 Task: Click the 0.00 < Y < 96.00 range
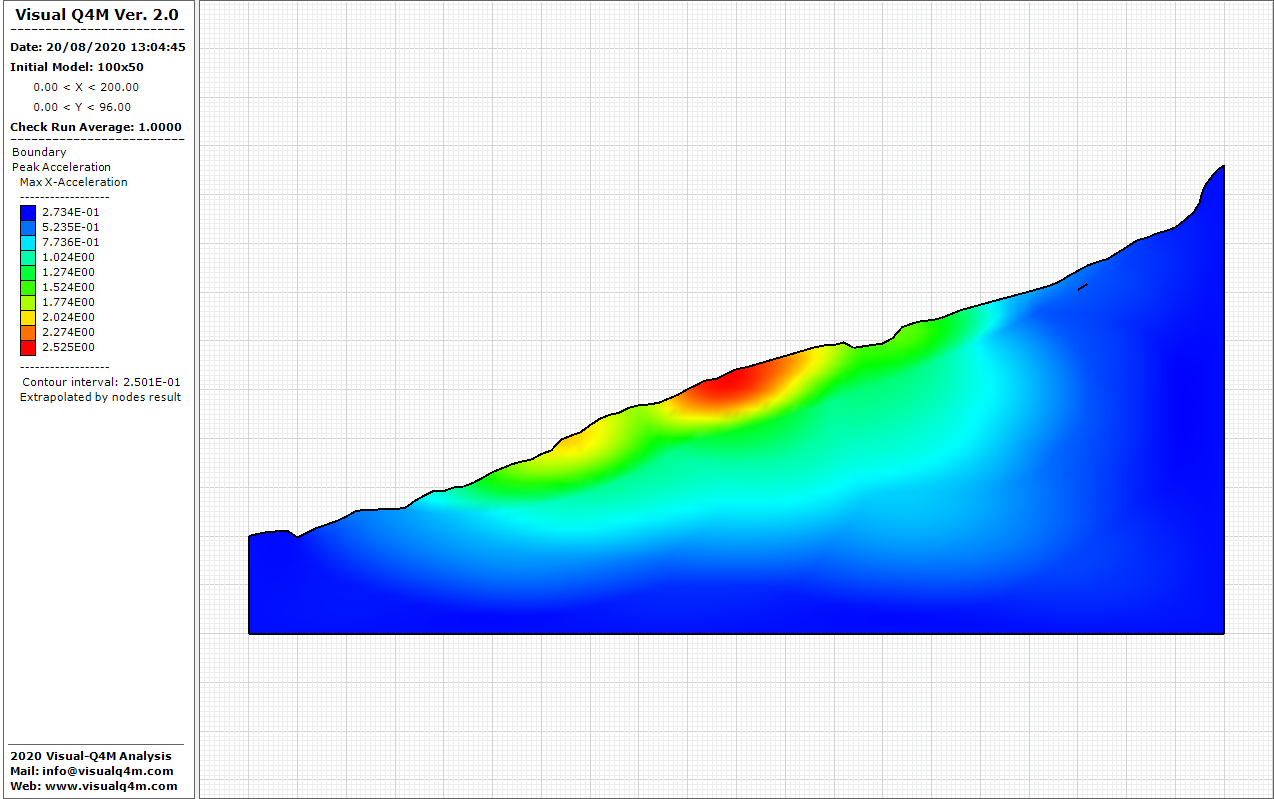coord(82,107)
